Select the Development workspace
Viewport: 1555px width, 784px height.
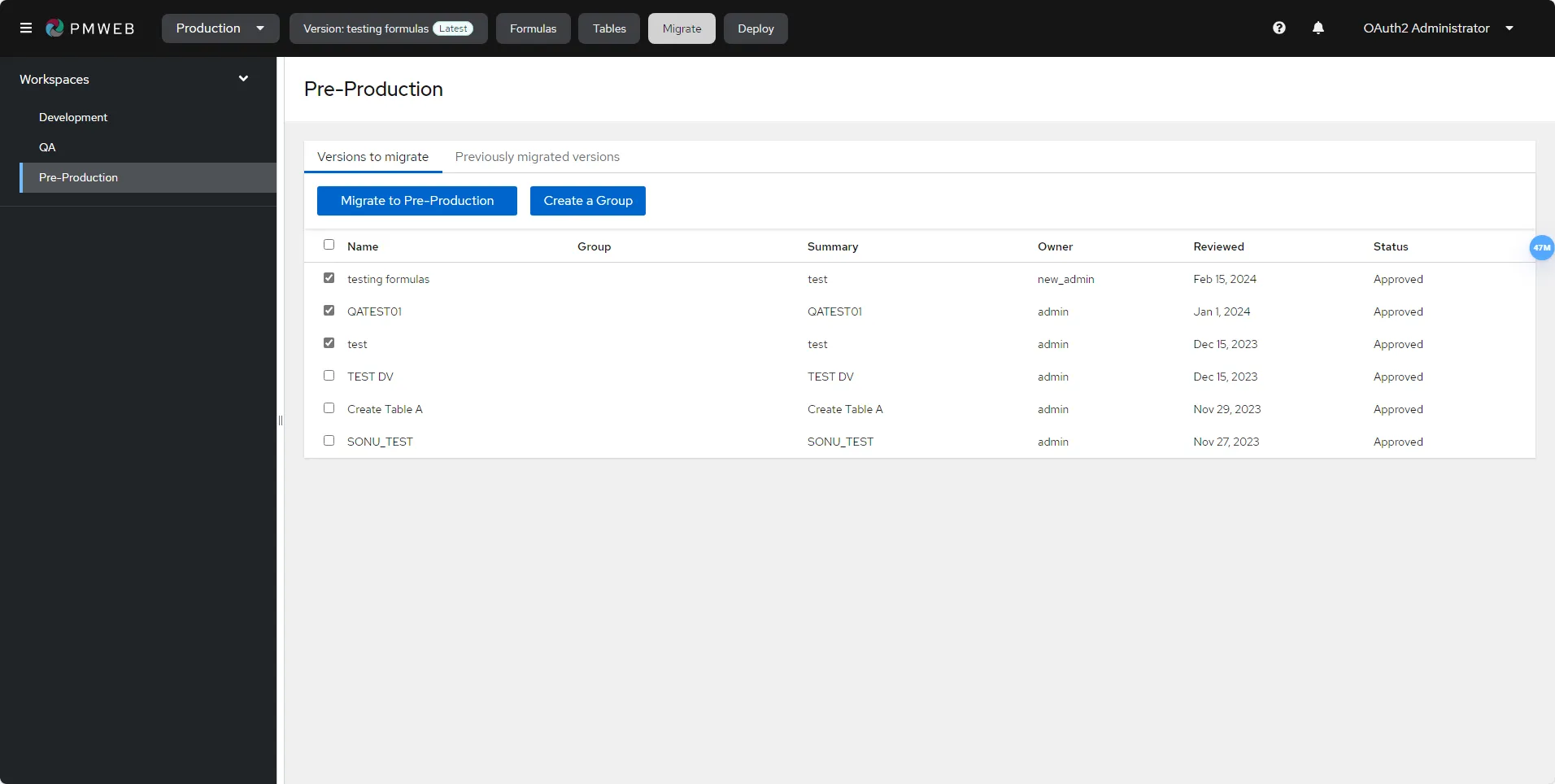pyautogui.click(x=72, y=117)
